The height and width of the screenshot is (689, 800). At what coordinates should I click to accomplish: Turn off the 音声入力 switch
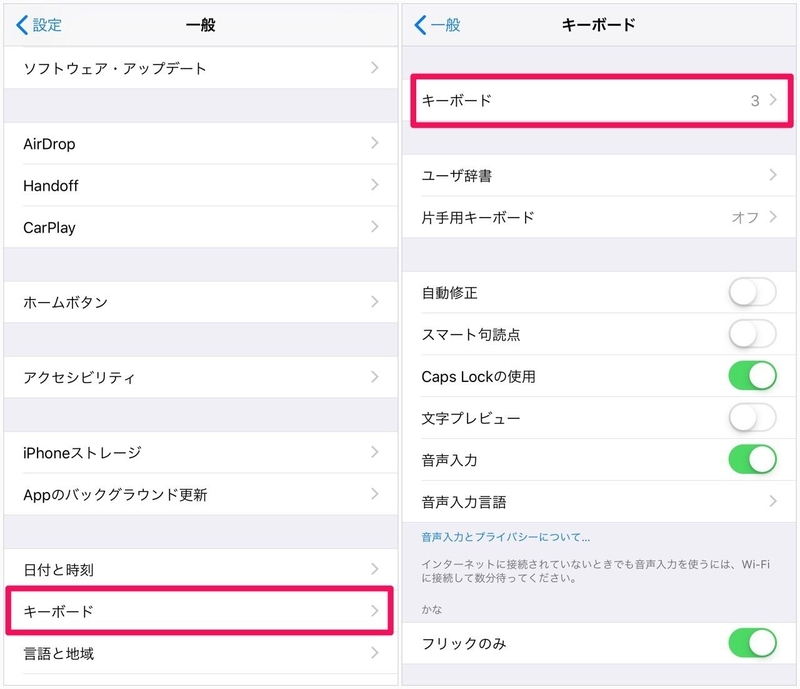[752, 460]
